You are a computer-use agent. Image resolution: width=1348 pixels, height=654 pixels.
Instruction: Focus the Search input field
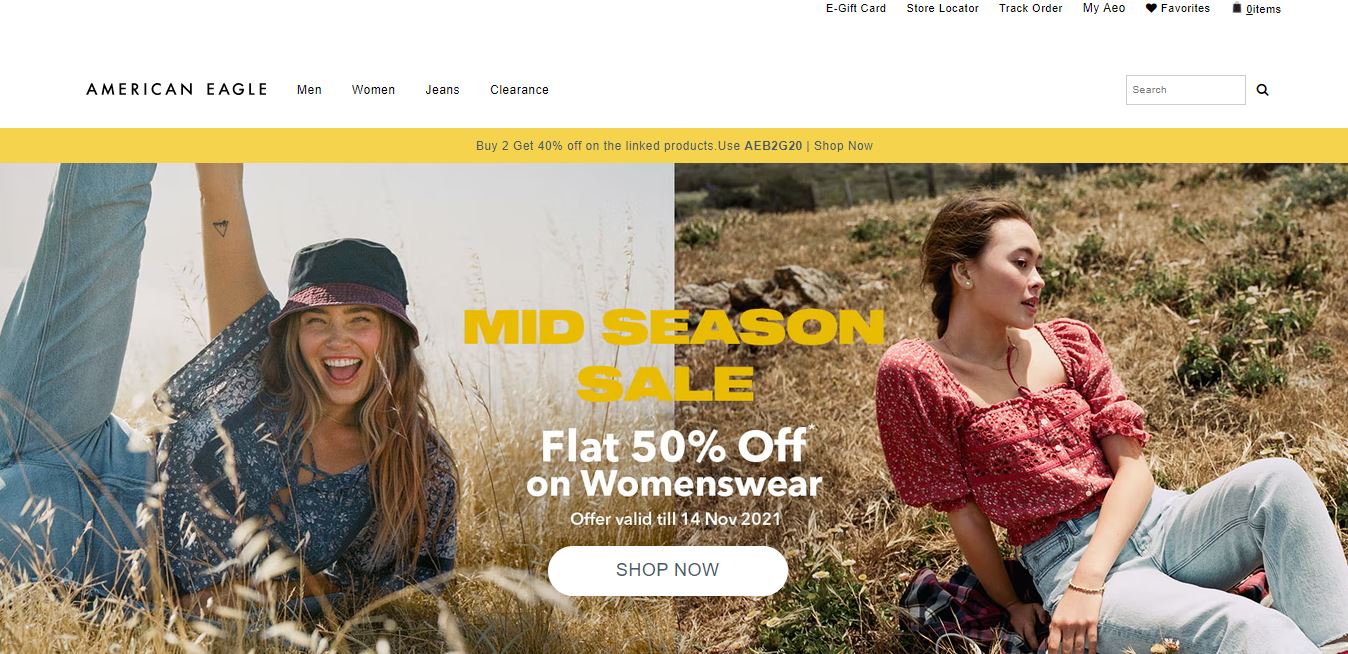(x=1186, y=90)
